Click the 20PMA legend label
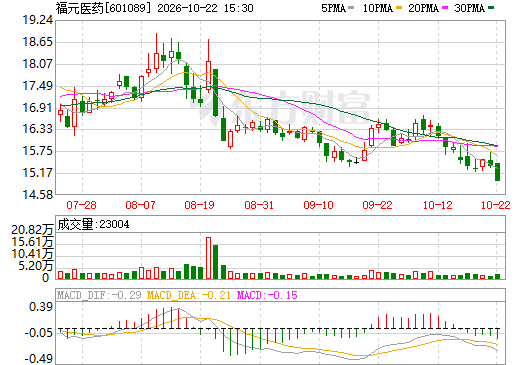 click(423, 8)
